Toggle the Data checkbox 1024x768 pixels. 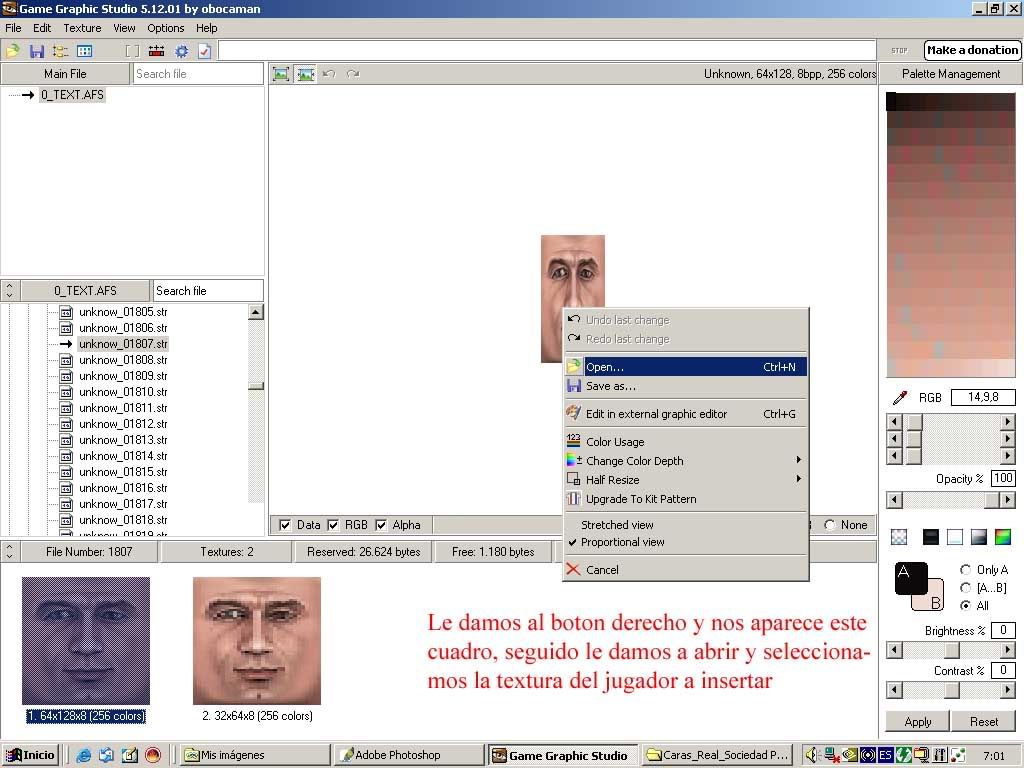[x=285, y=525]
